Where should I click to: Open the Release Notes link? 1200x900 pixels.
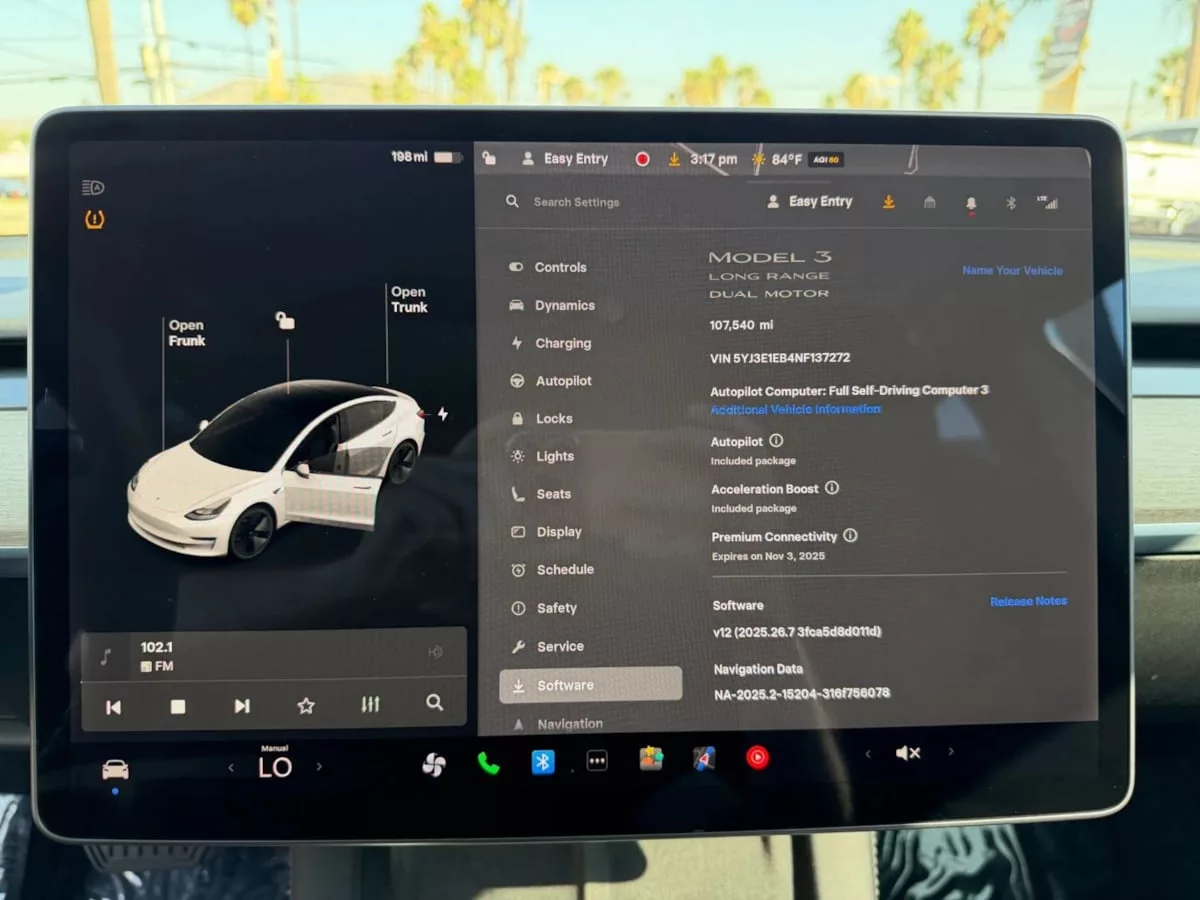[1027, 601]
